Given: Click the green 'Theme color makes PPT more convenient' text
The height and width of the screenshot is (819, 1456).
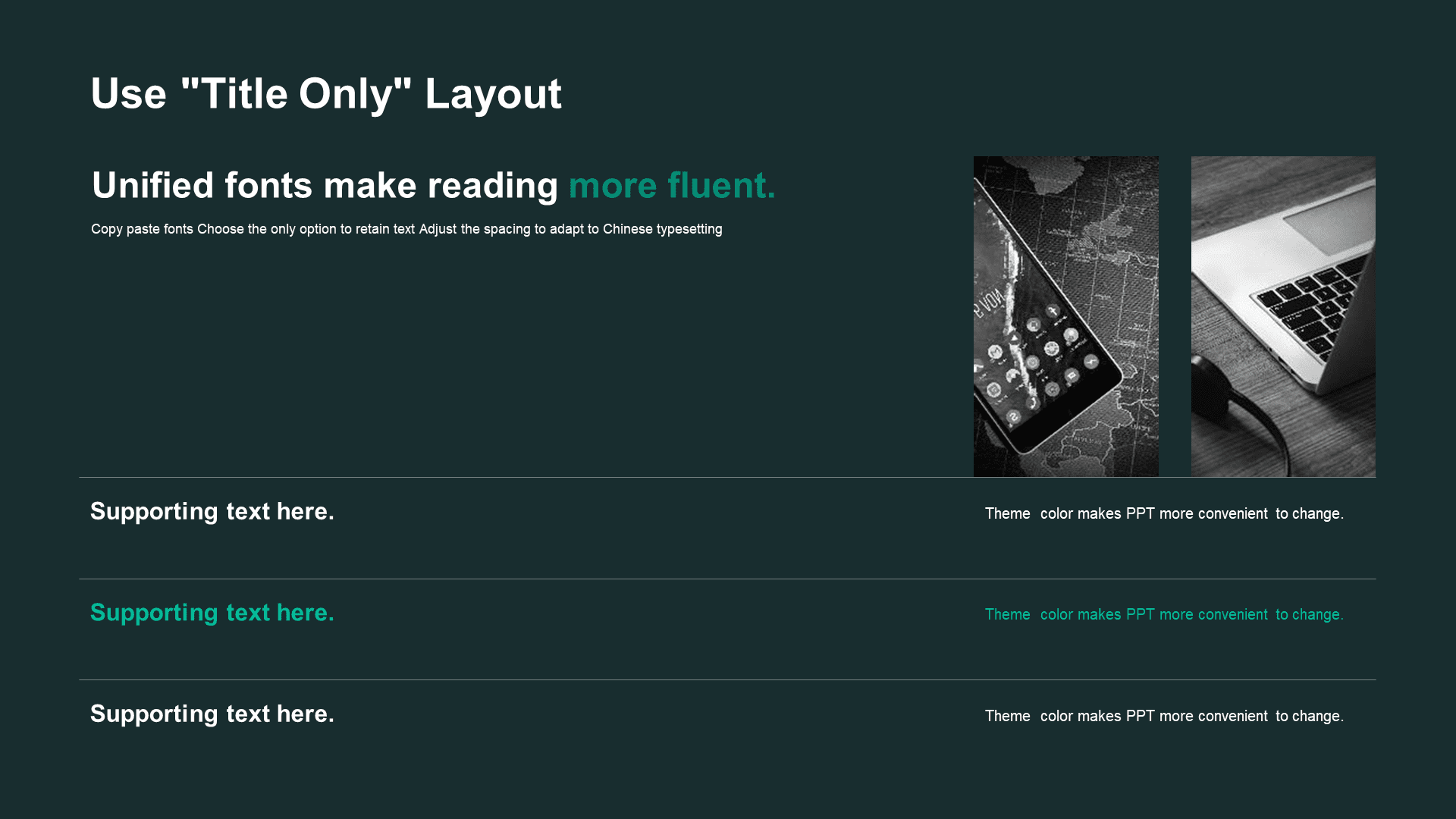Looking at the screenshot, I should [1164, 614].
